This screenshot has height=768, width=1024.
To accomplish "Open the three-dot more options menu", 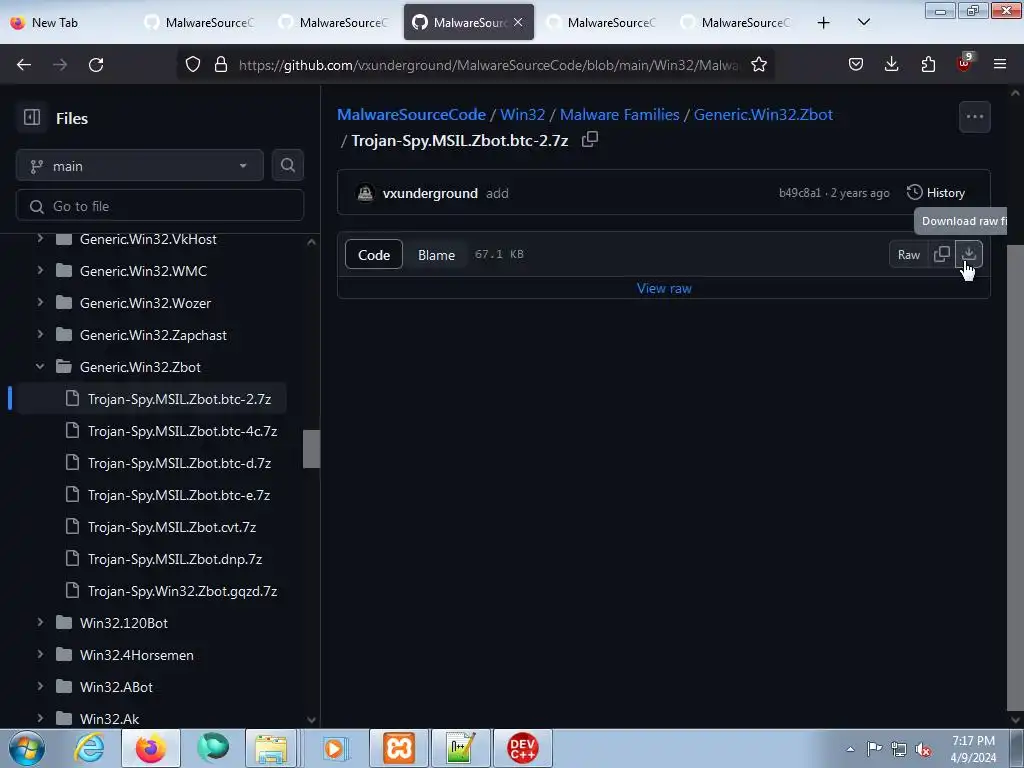I will [x=974, y=117].
